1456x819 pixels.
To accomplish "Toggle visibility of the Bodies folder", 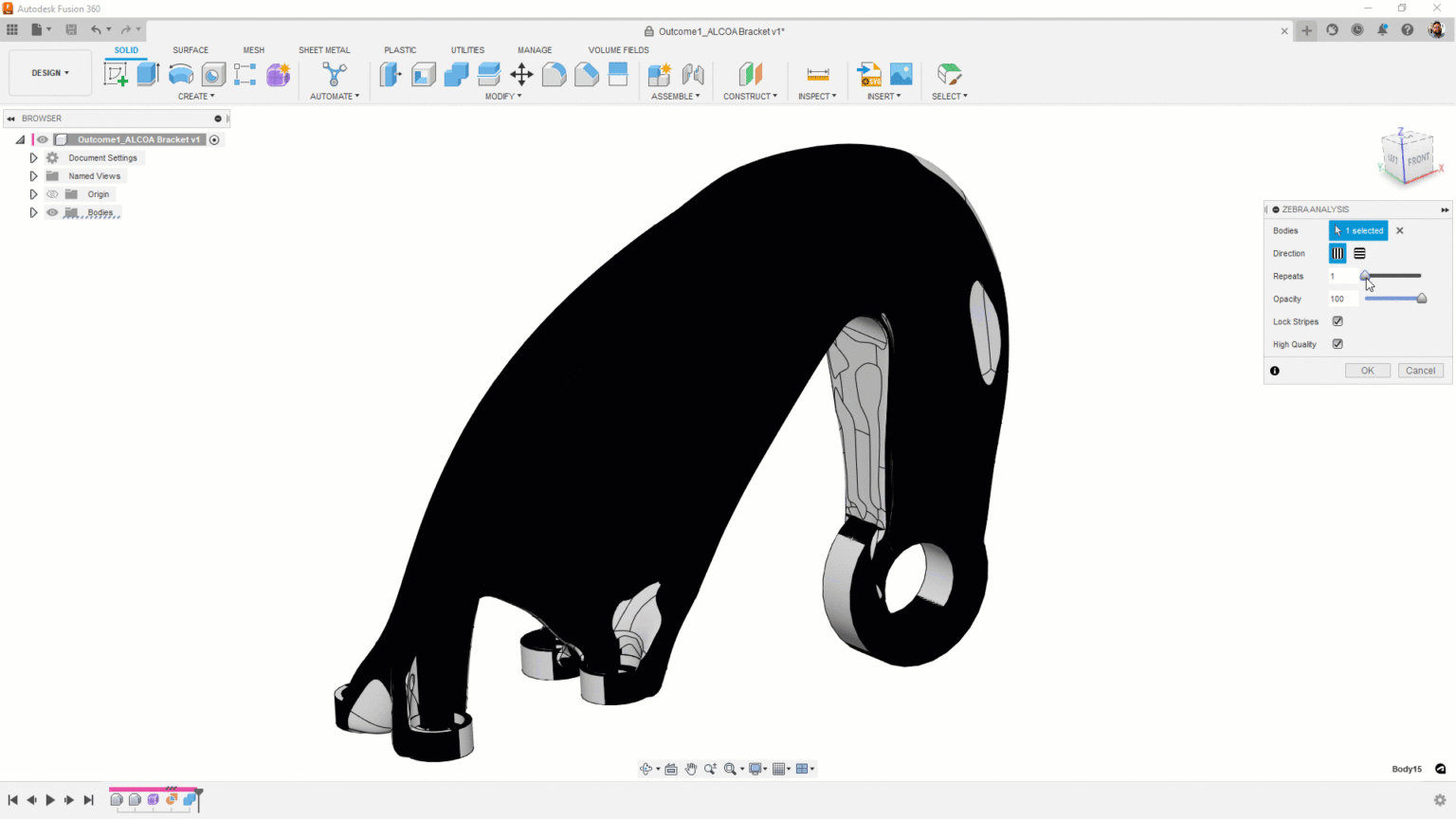I will coord(52,212).
